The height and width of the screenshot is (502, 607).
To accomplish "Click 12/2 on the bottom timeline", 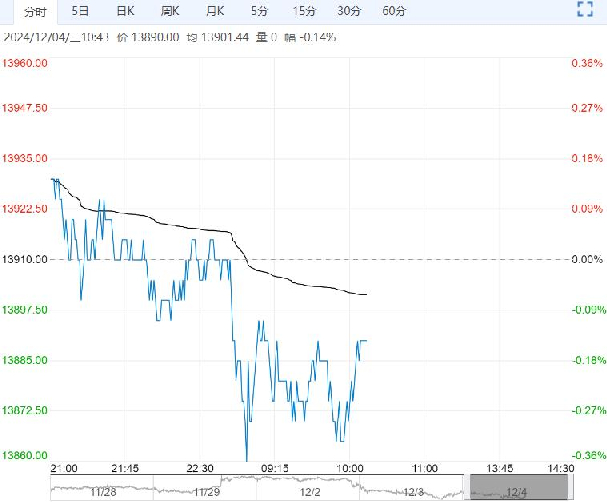I will point(311,492).
